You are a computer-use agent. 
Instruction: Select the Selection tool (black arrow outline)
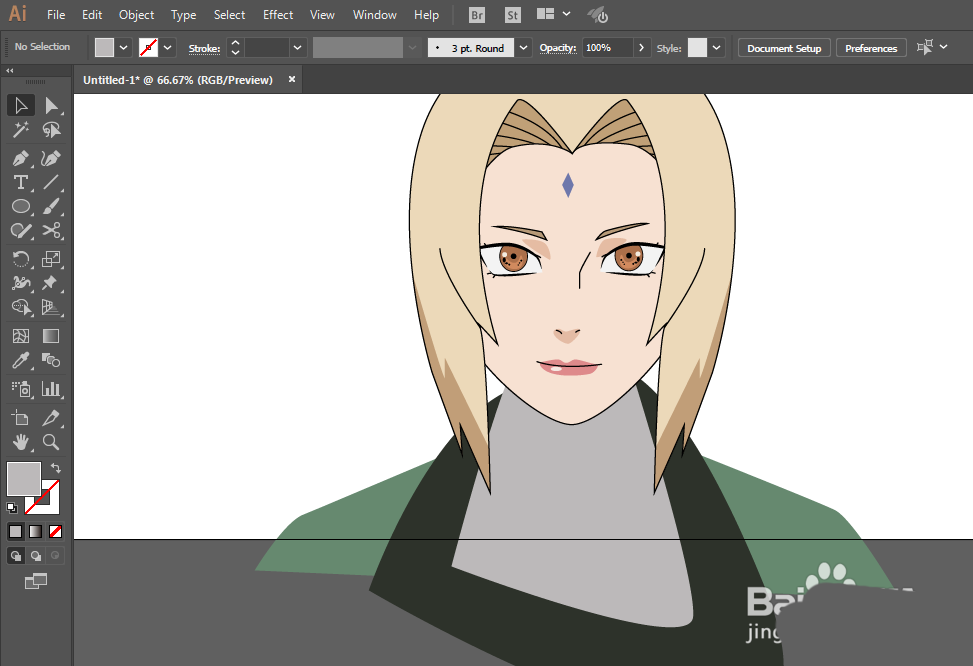pos(20,106)
